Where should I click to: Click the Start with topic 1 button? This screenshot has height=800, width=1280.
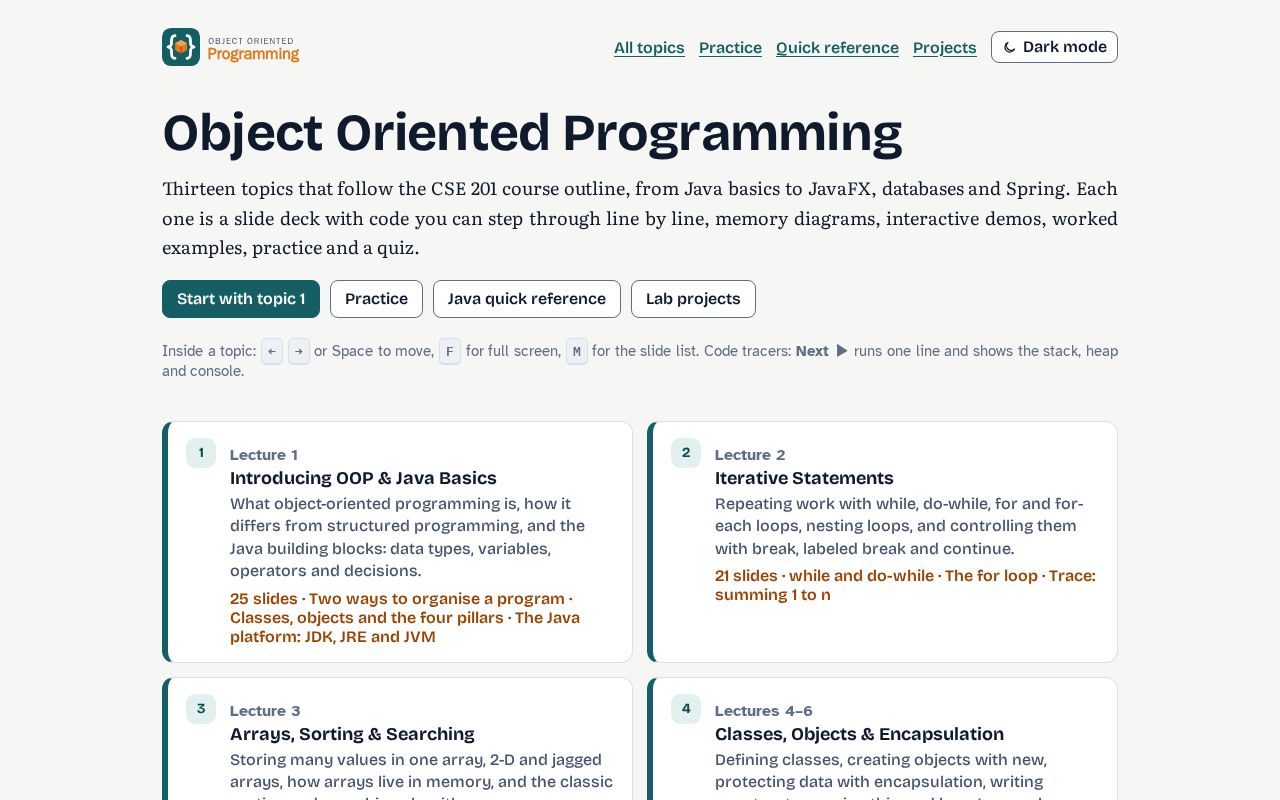point(241,299)
